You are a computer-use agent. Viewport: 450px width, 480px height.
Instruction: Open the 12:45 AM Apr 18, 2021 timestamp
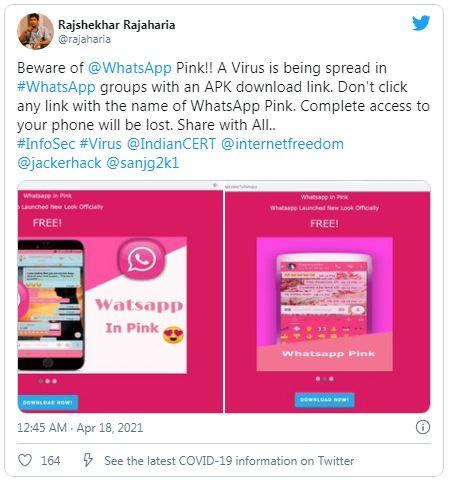pyautogui.click(x=80, y=428)
